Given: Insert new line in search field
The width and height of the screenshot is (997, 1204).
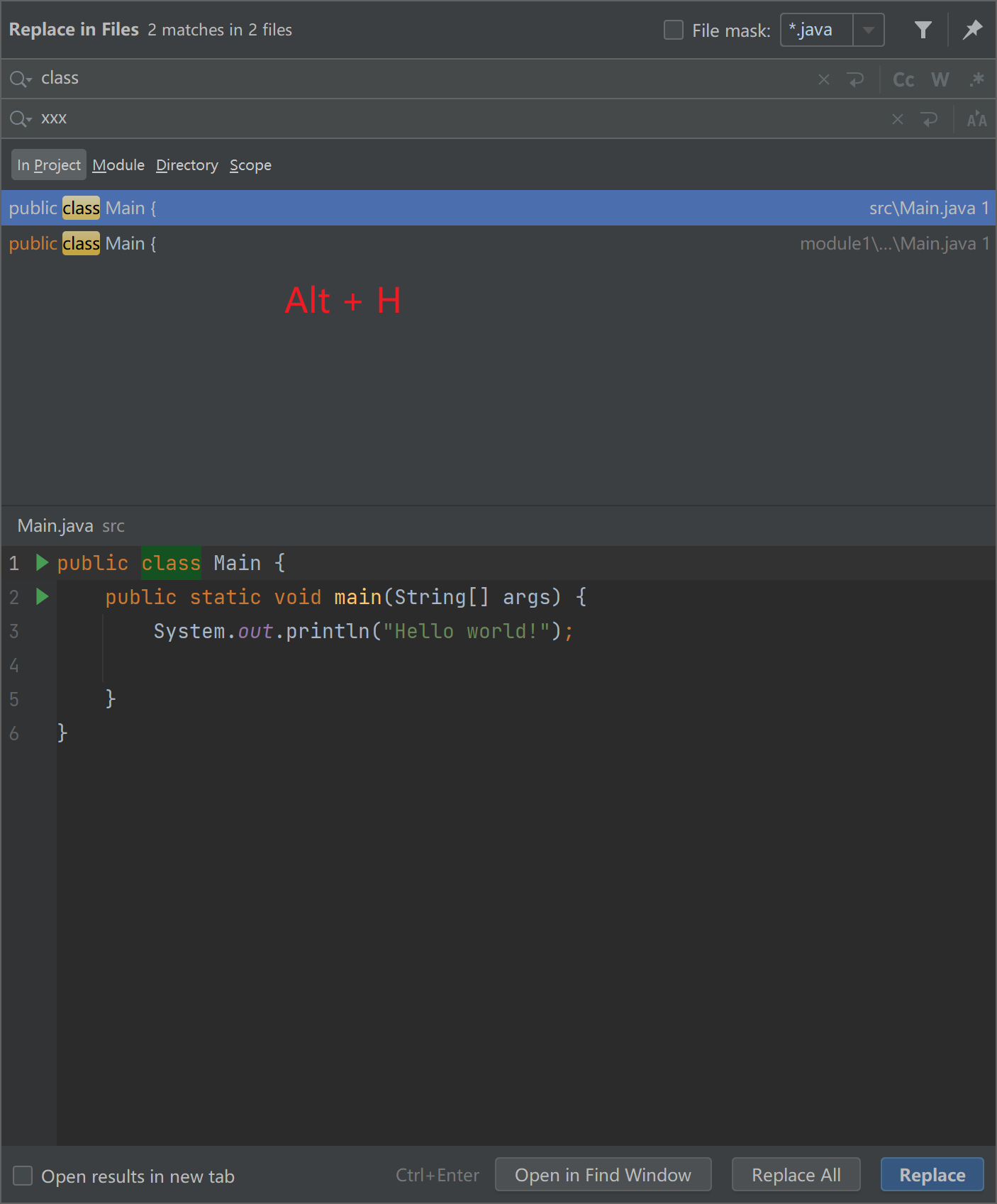Looking at the screenshot, I should (x=856, y=79).
